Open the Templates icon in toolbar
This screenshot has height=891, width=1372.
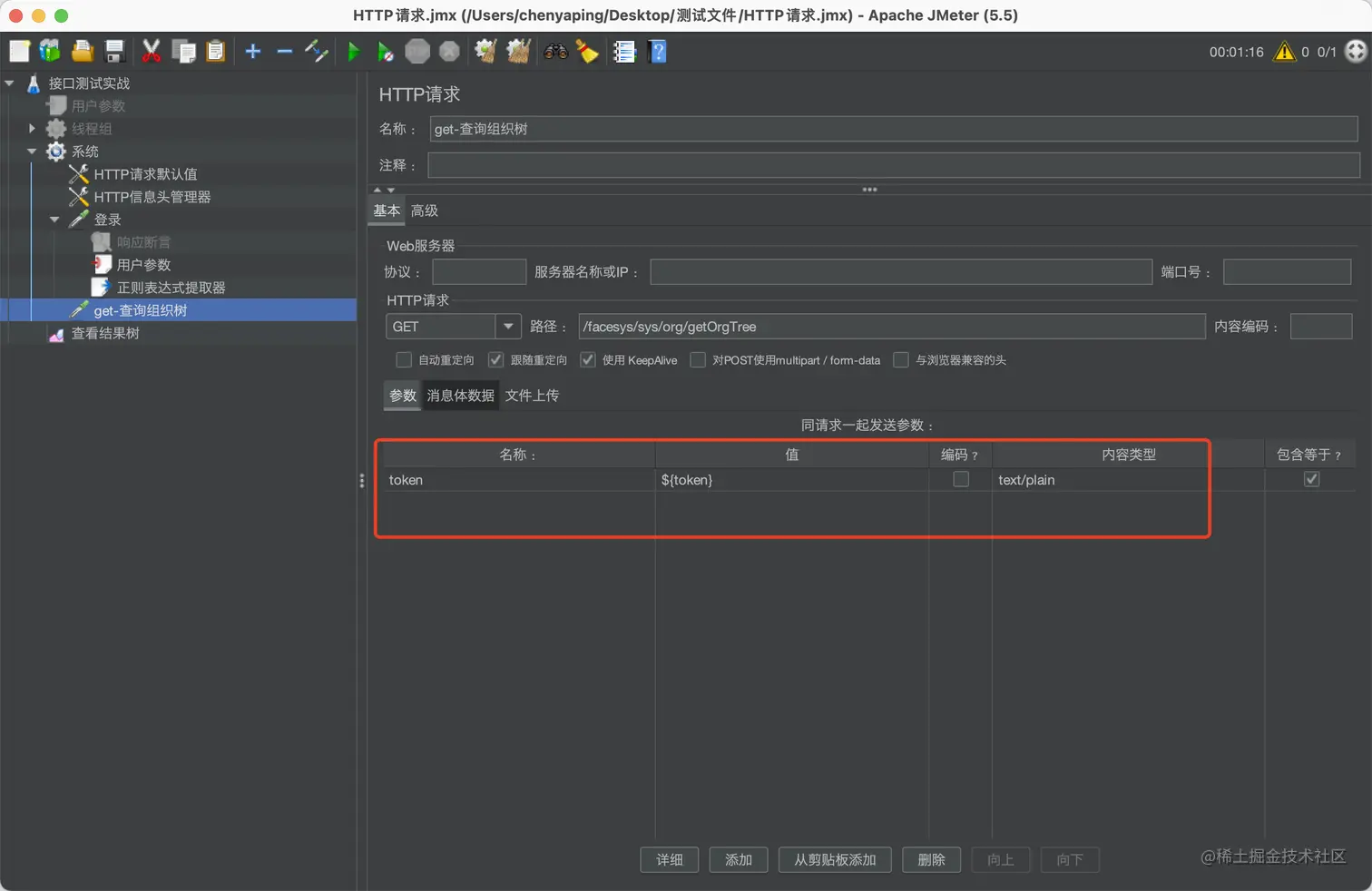50,52
